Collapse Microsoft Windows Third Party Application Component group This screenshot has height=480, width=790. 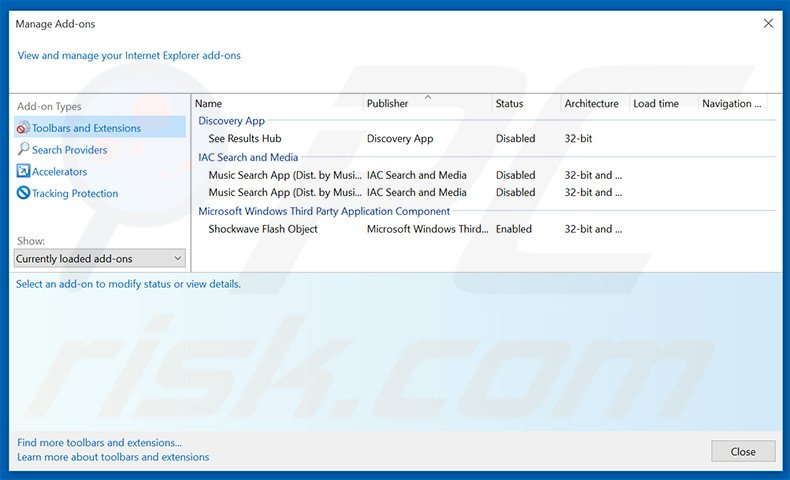tap(324, 211)
